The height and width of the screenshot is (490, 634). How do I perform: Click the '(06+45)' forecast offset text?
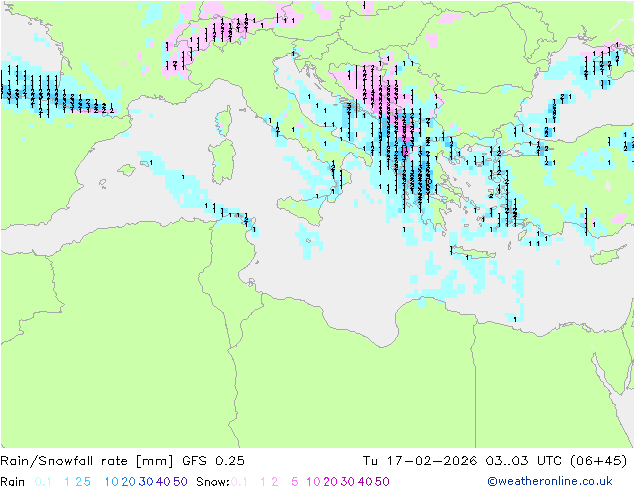coord(598,461)
